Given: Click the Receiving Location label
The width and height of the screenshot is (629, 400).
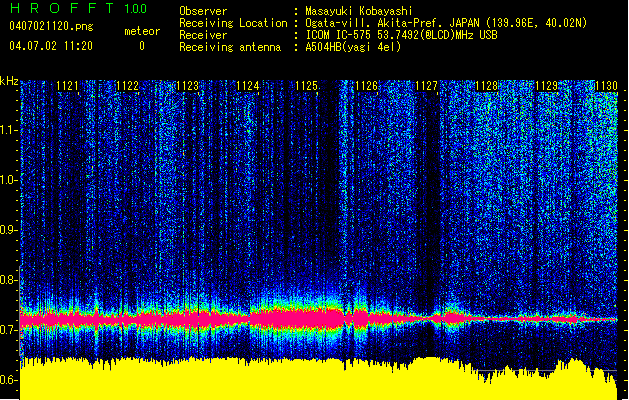Looking at the screenshot, I should point(233,23).
